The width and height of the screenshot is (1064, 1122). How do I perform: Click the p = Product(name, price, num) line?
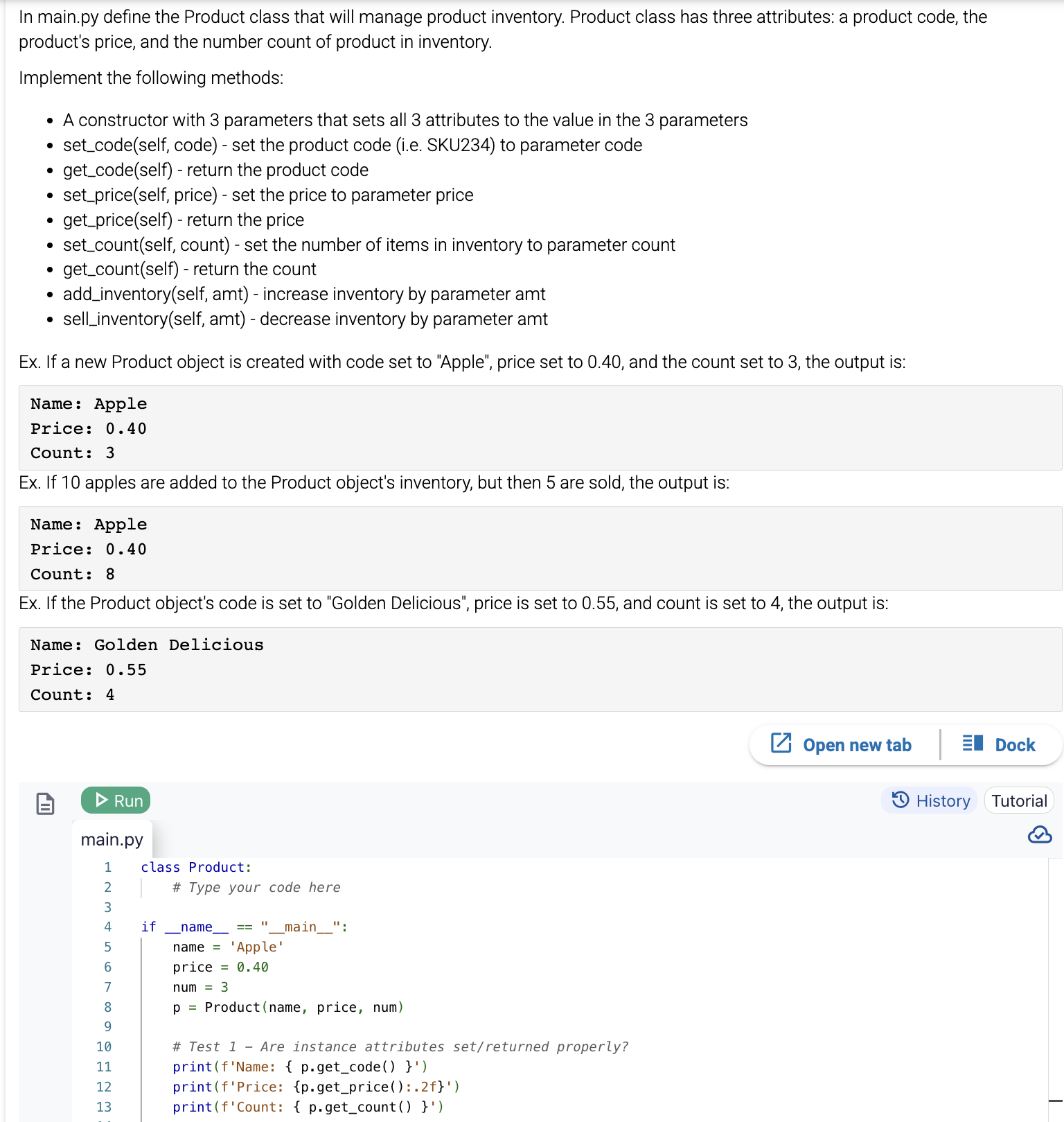tap(288, 1007)
